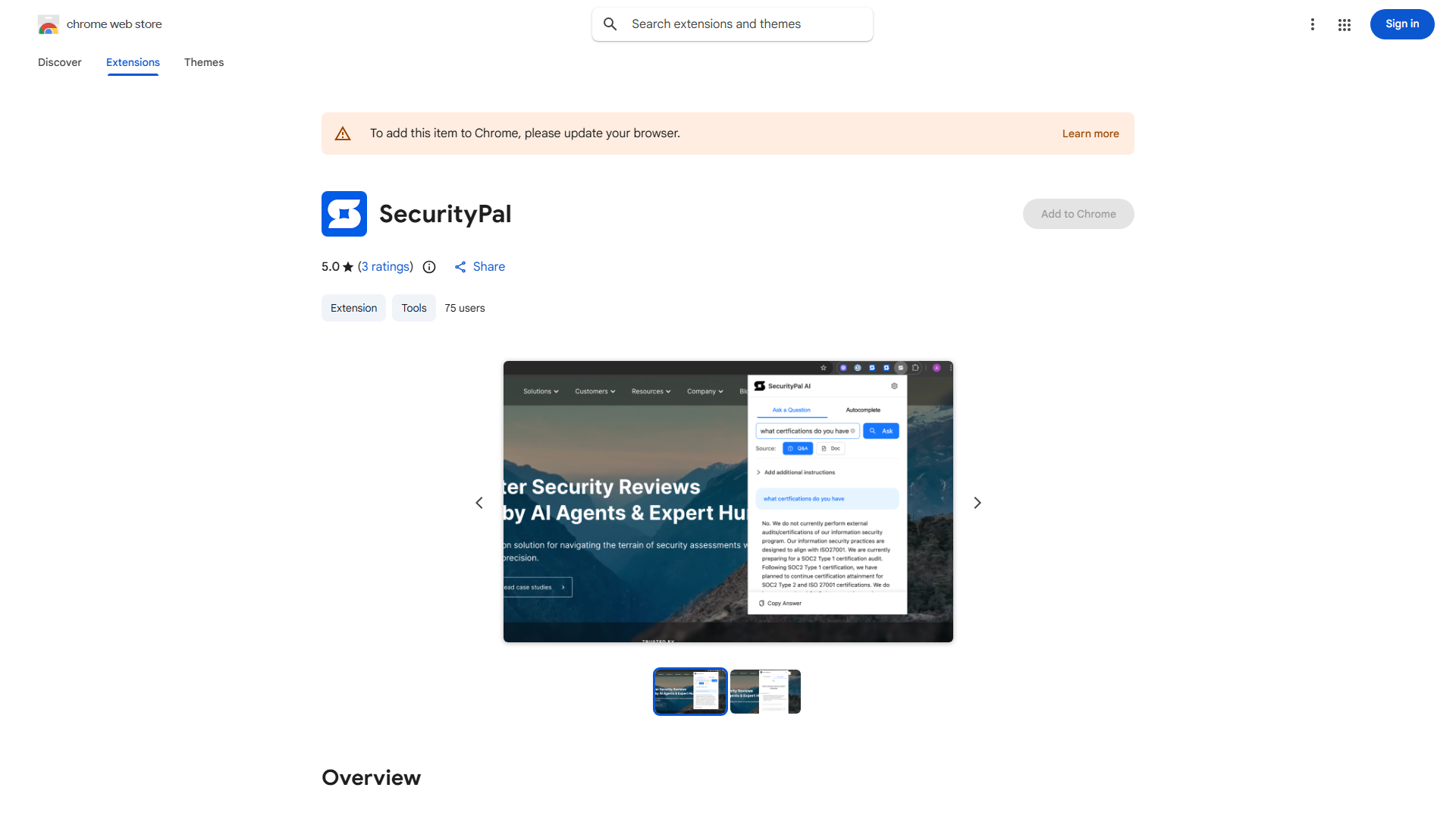This screenshot has width=1456, height=819.
Task: Advance the carousel with the right arrow
Action: coord(977,502)
